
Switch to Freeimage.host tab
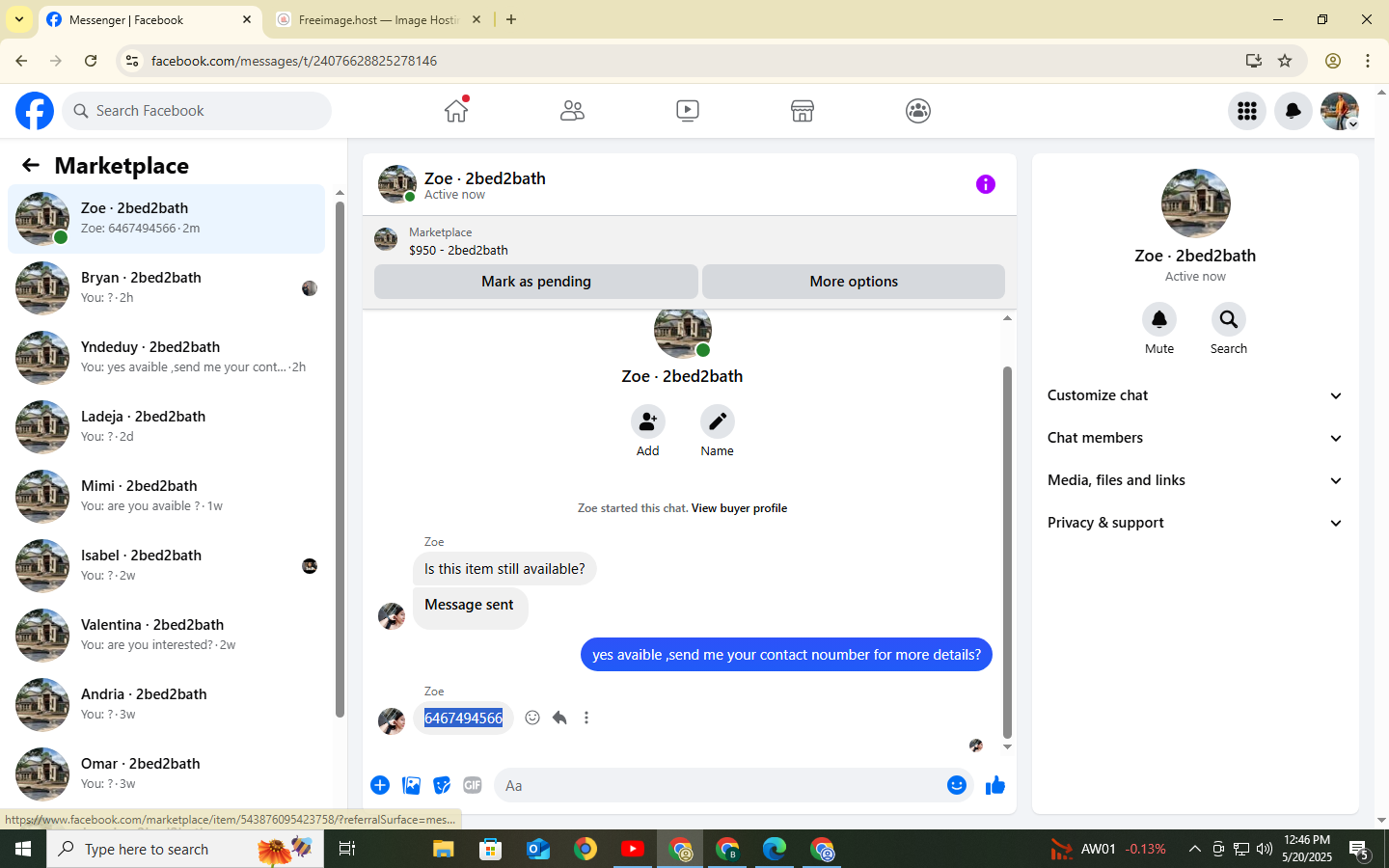coord(379,19)
